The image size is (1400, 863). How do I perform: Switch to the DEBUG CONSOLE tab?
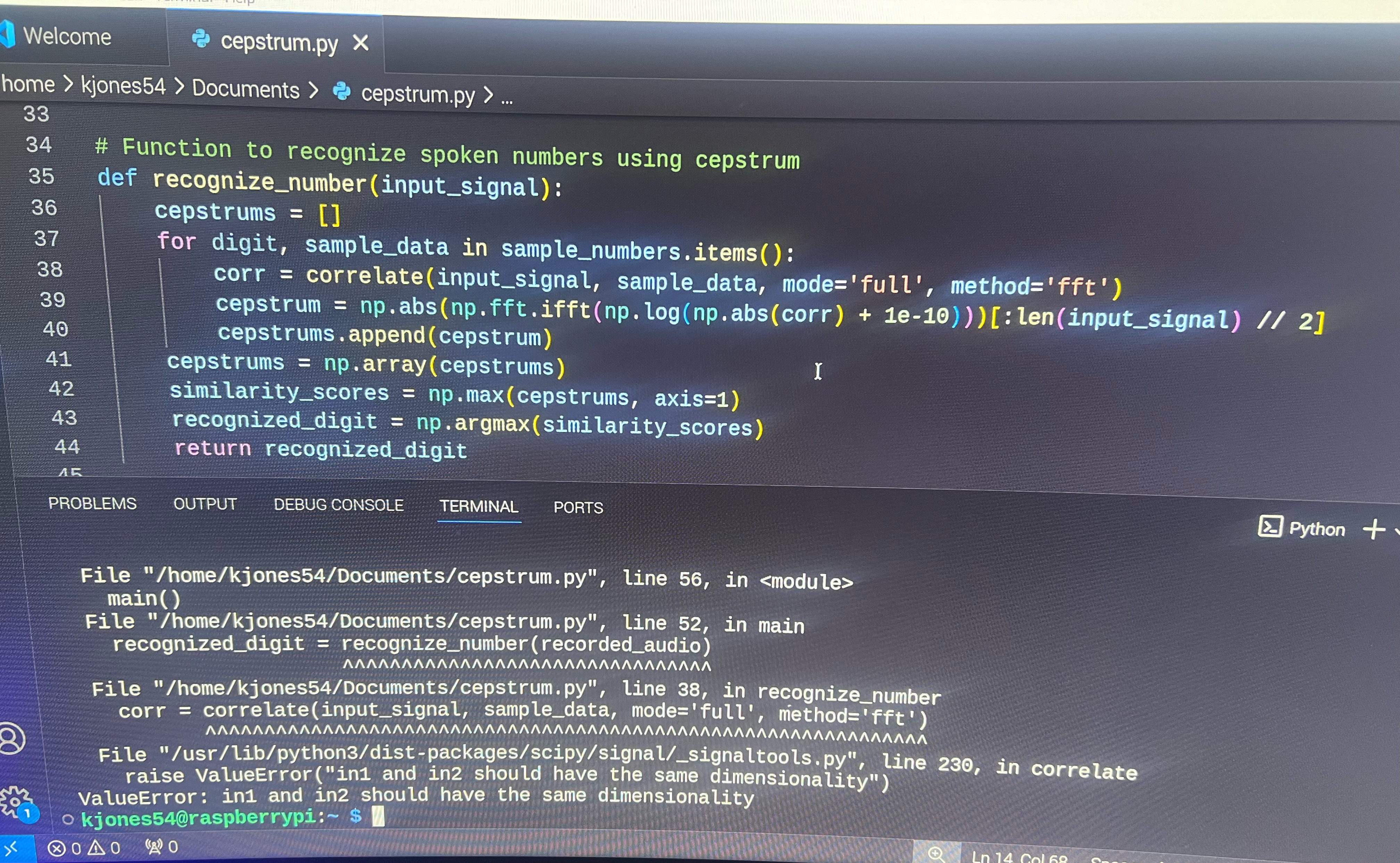pos(339,505)
